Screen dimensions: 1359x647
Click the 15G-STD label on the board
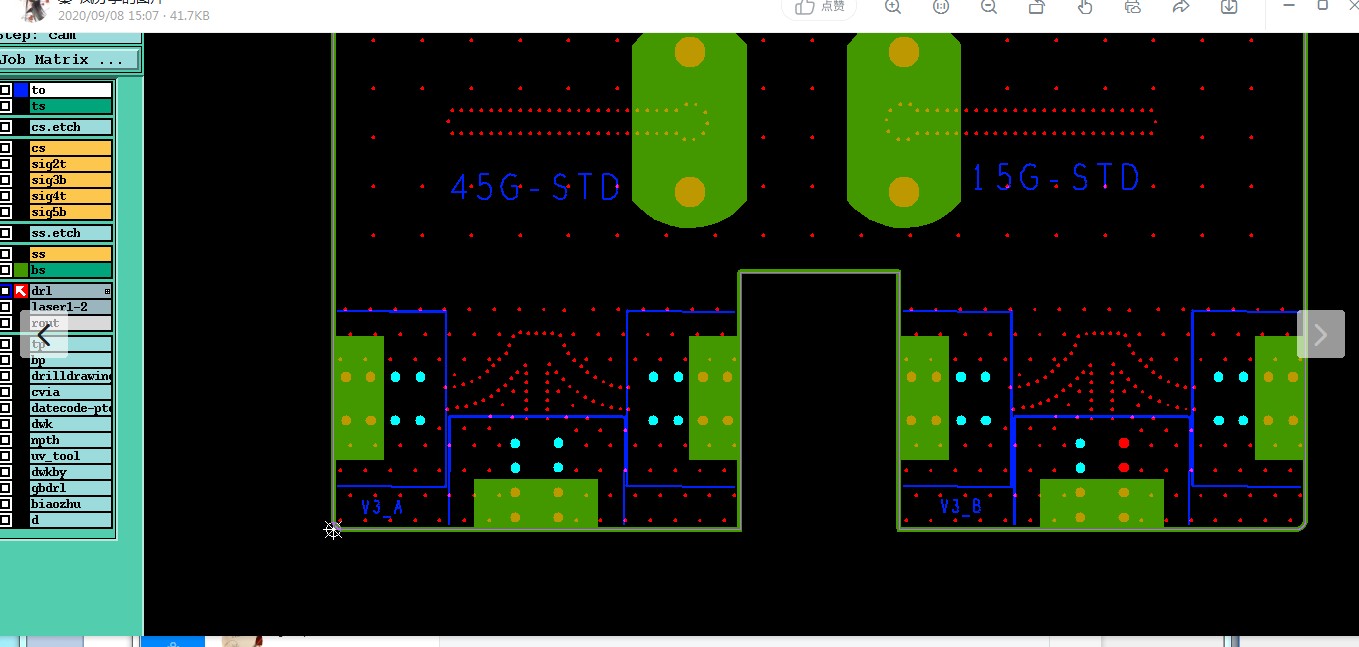click(x=1056, y=178)
